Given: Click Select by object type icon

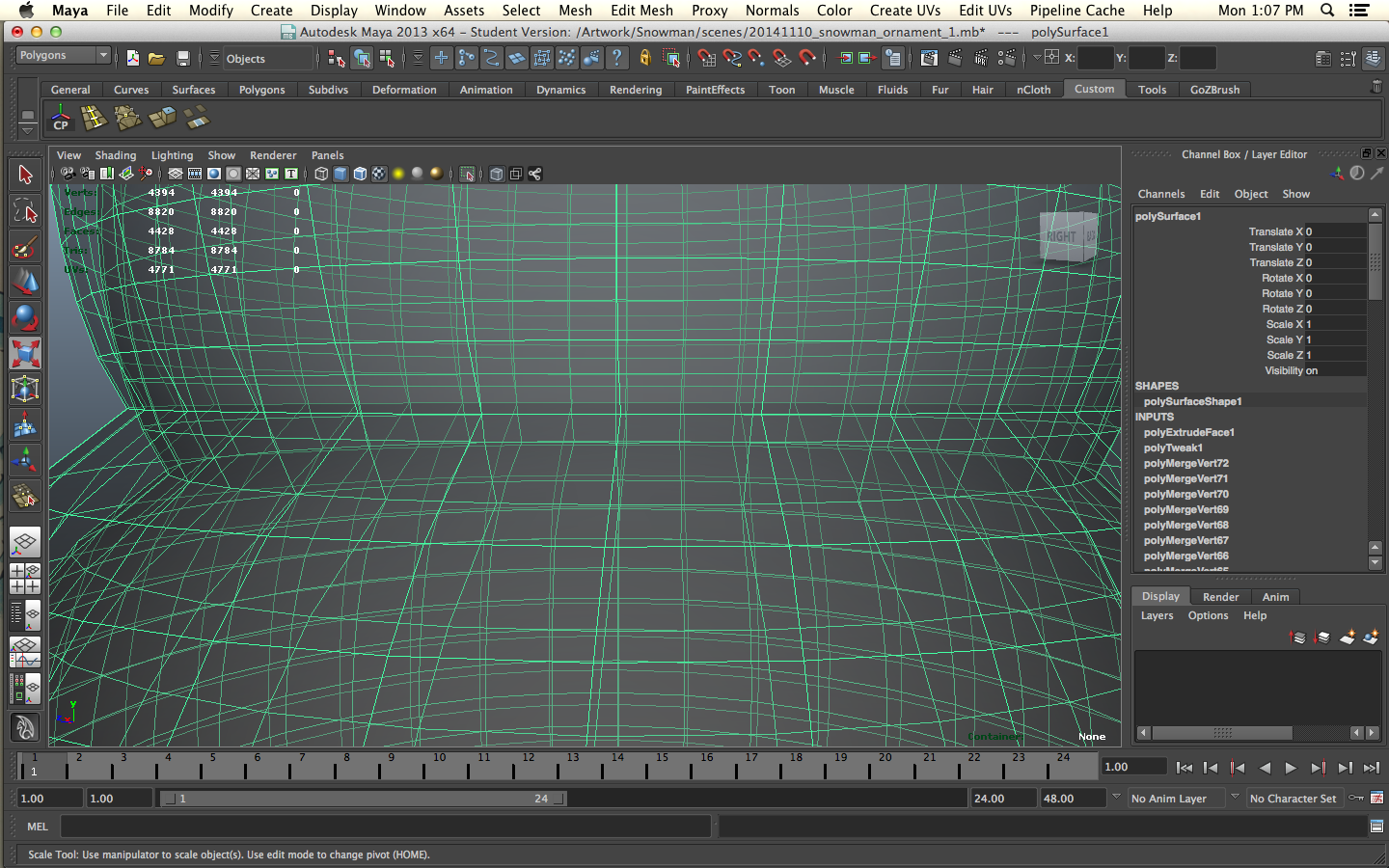Looking at the screenshot, I should (362, 58).
